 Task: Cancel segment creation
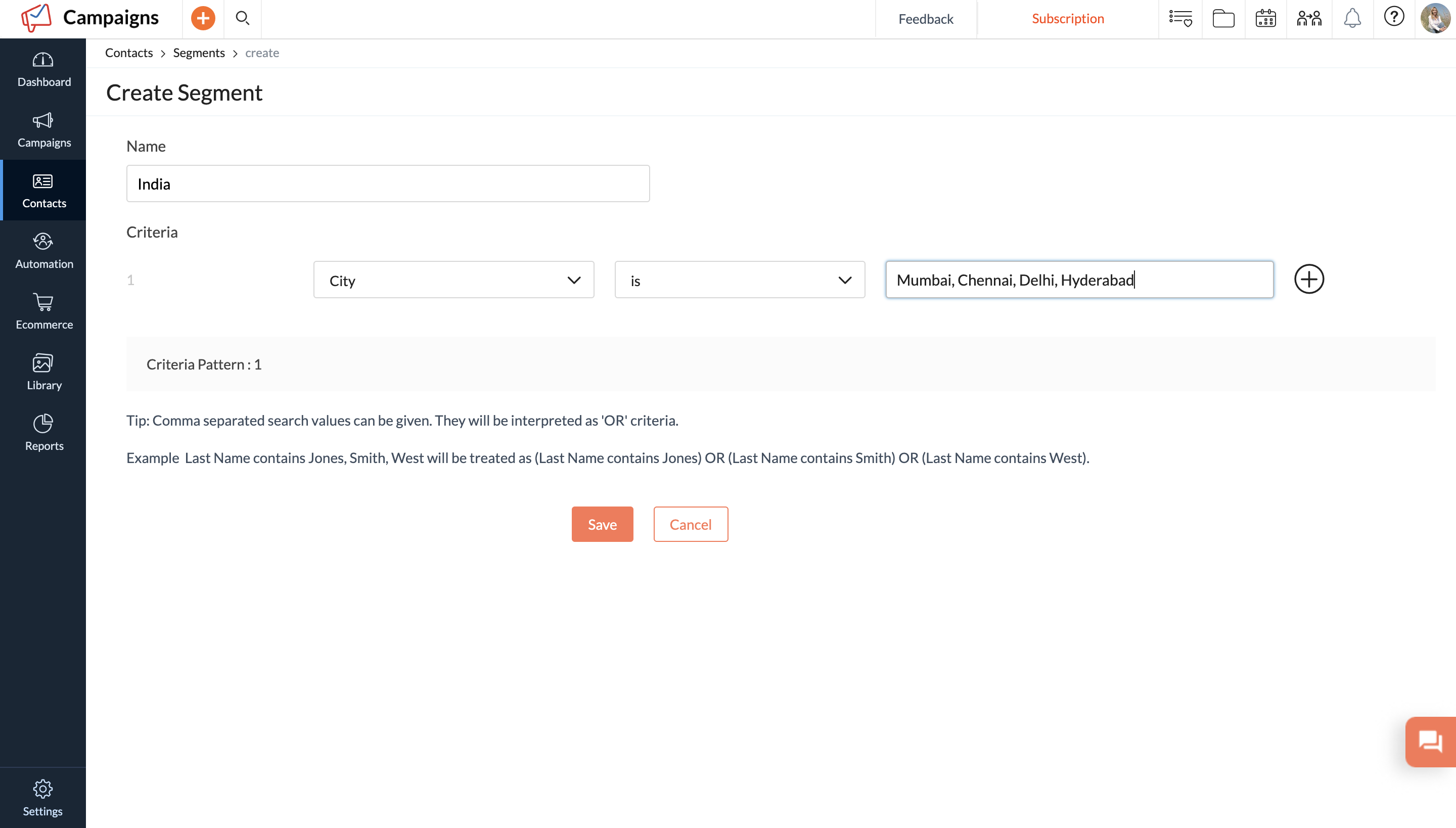[691, 524]
